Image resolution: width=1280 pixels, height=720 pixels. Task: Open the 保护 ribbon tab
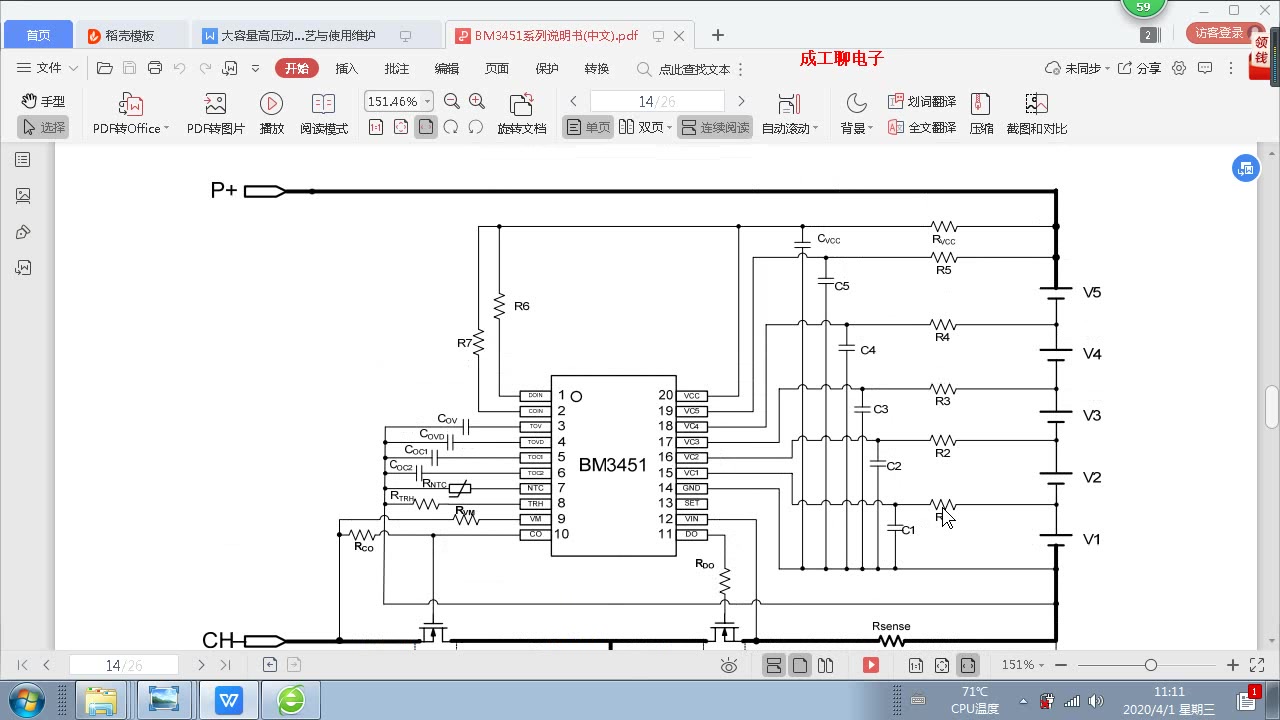[547, 68]
